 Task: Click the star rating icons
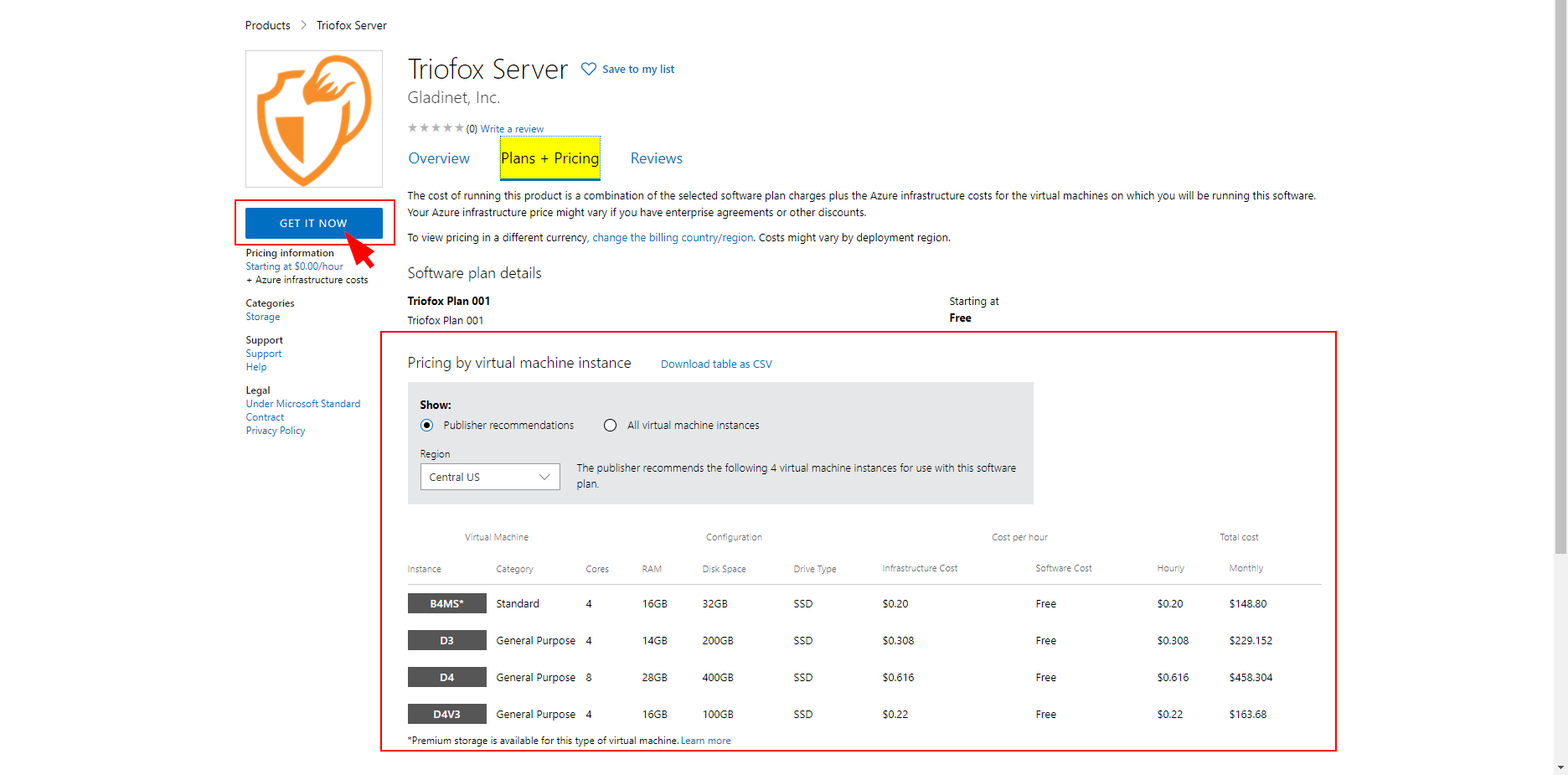tap(436, 128)
